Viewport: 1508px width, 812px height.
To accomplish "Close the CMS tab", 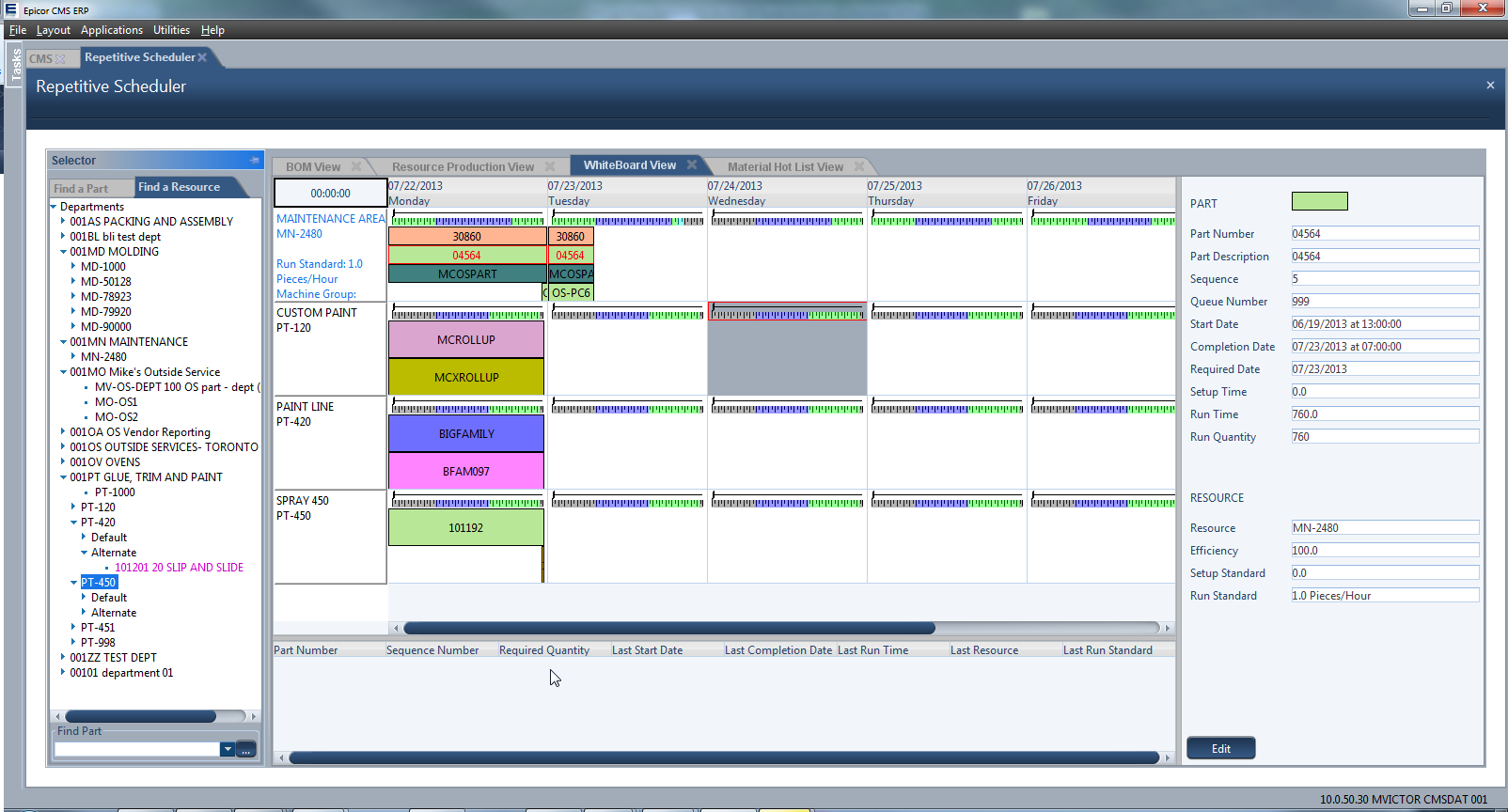I will point(61,58).
